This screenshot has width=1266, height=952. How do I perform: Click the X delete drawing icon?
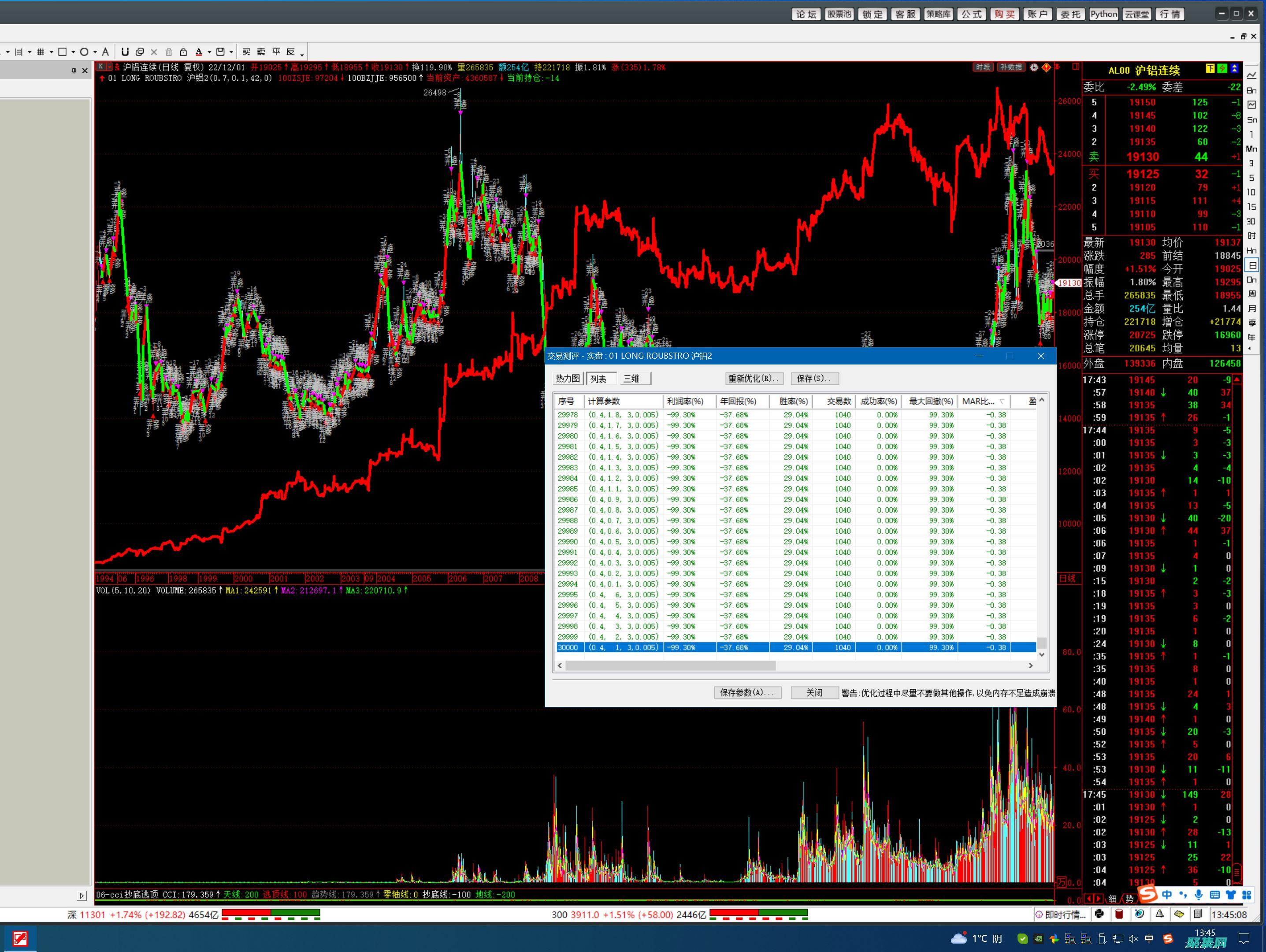coord(154,52)
